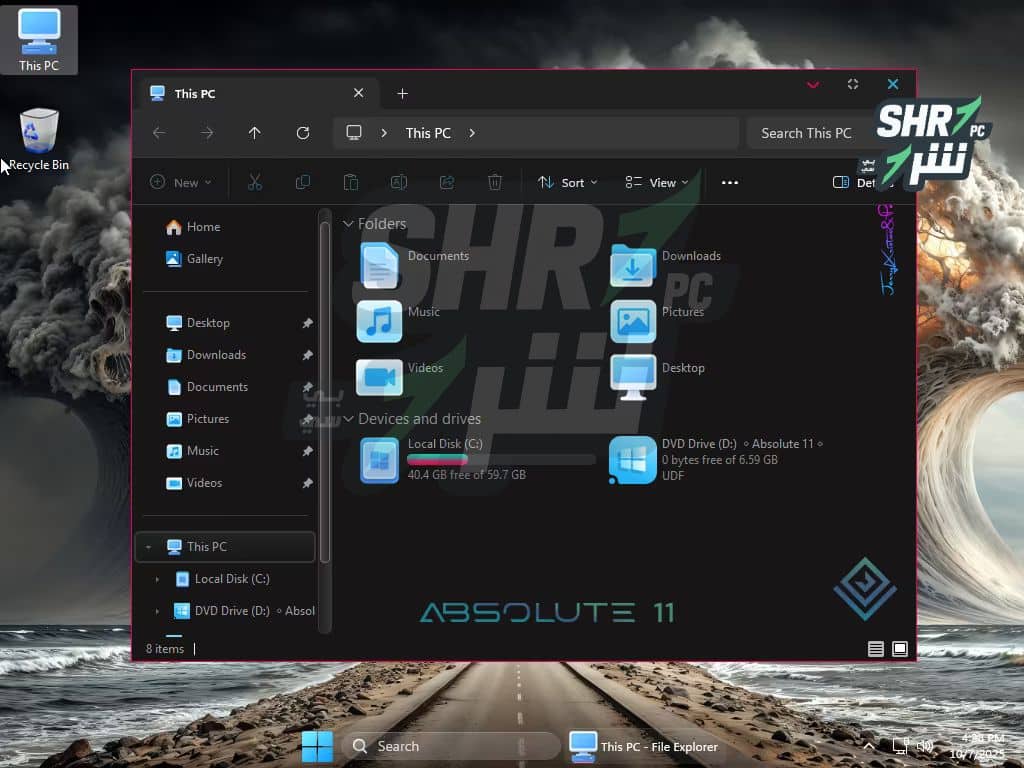This screenshot has height=768, width=1024.
Task: Open the Music folder icon
Action: click(379, 321)
